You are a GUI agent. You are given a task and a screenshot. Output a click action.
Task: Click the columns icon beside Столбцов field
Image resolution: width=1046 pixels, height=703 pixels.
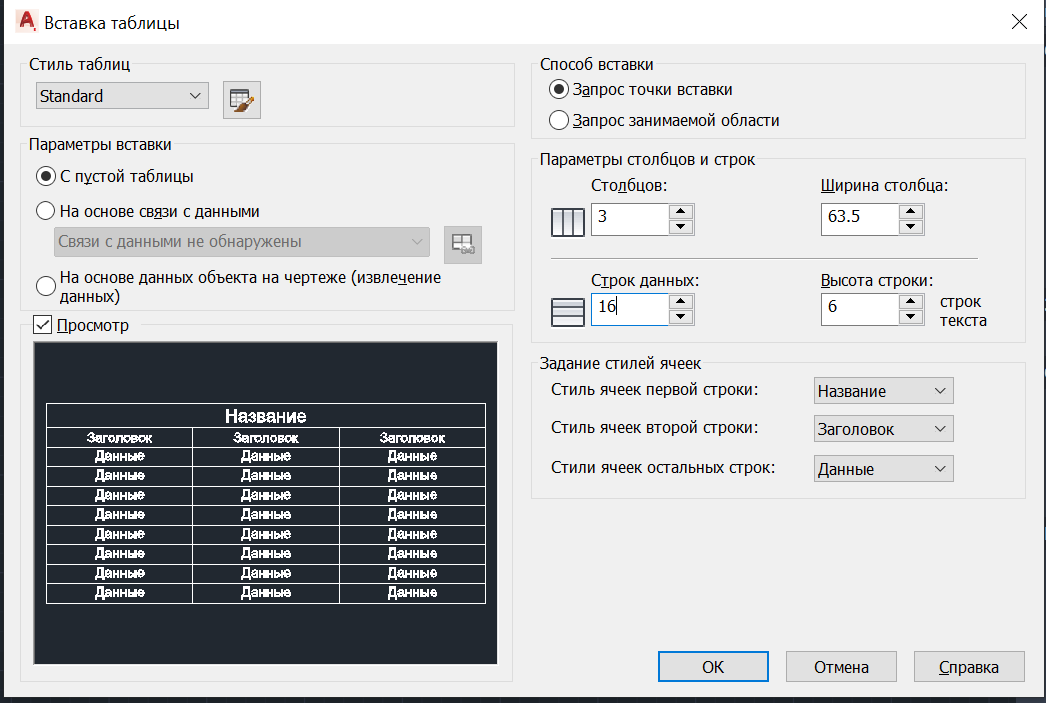[568, 222]
